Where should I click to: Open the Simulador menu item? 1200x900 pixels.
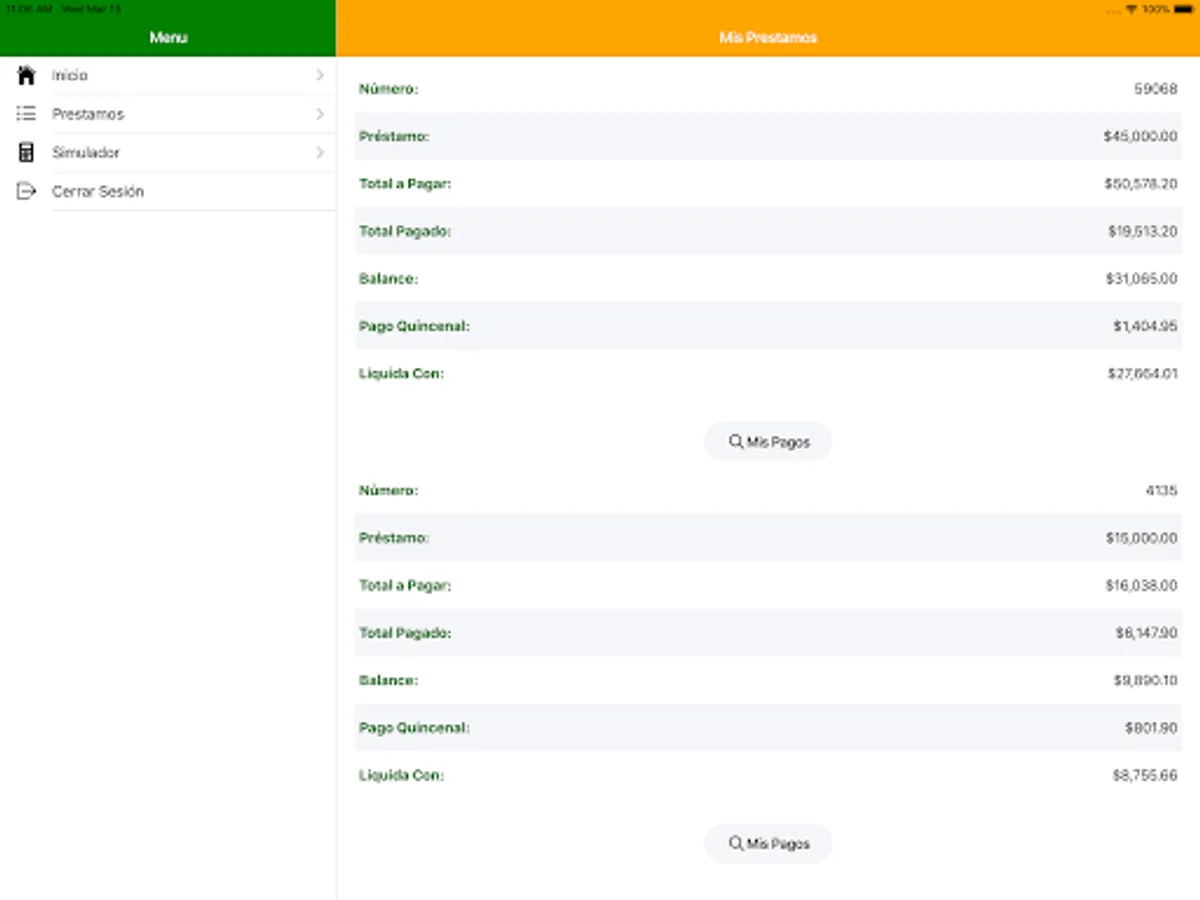pyautogui.click(x=168, y=152)
